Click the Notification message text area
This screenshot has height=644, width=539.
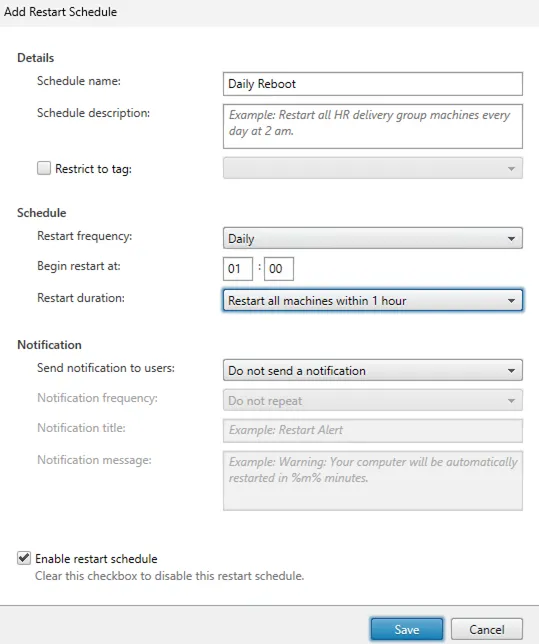[373, 481]
